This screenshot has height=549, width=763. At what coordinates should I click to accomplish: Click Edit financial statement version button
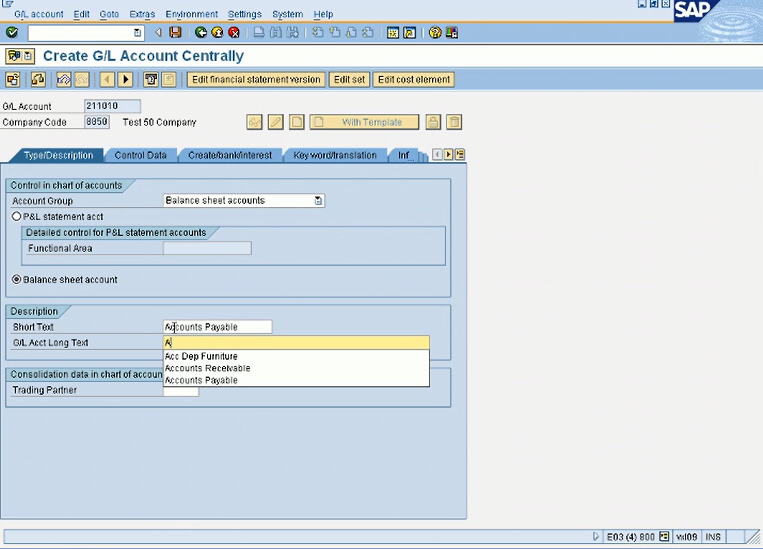pyautogui.click(x=256, y=79)
